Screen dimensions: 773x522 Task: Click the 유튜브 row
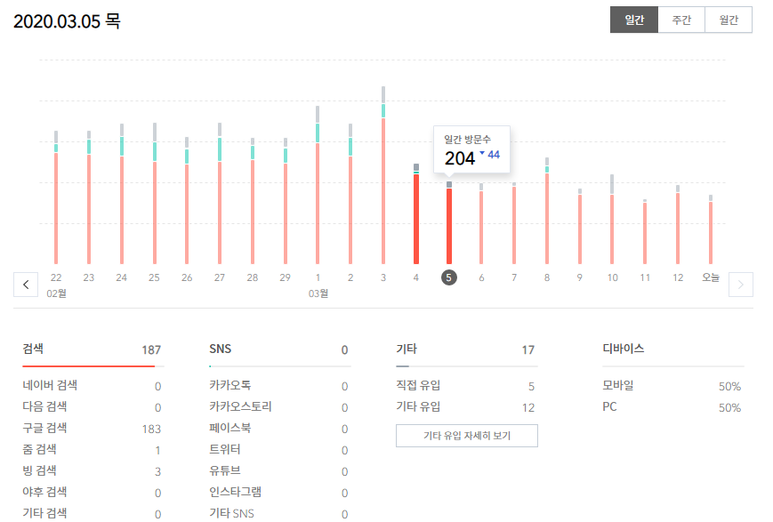(x=279, y=471)
